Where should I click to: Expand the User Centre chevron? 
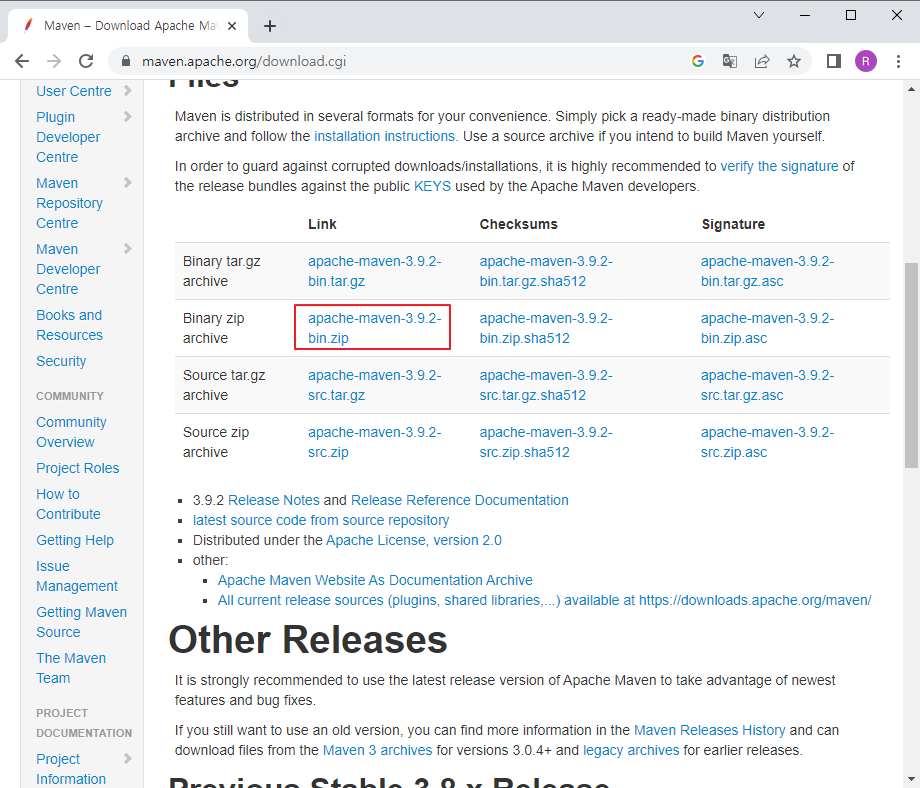point(128,91)
